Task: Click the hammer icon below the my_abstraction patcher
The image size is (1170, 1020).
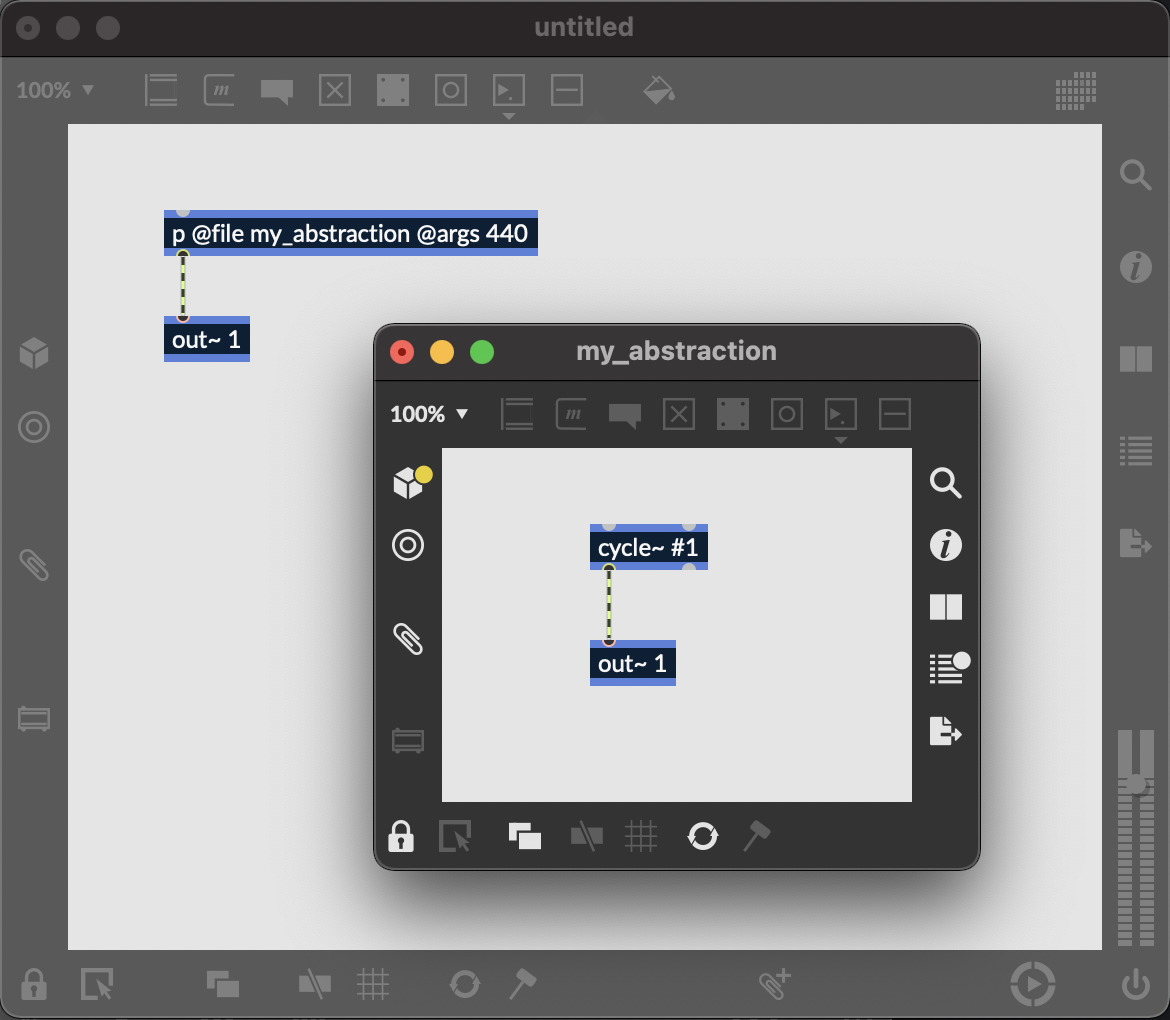Action: (756, 837)
